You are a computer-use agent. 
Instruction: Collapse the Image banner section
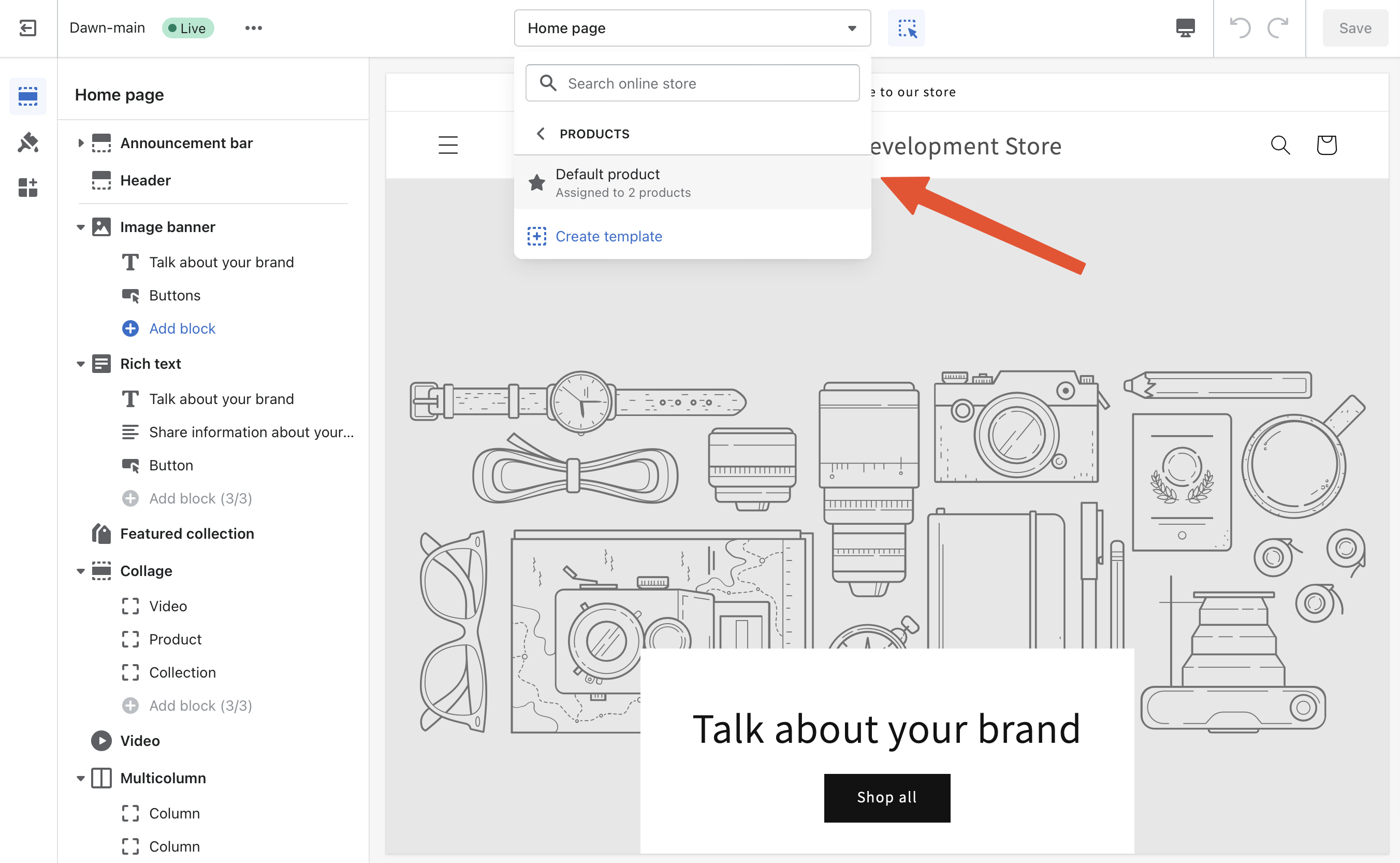(81, 226)
